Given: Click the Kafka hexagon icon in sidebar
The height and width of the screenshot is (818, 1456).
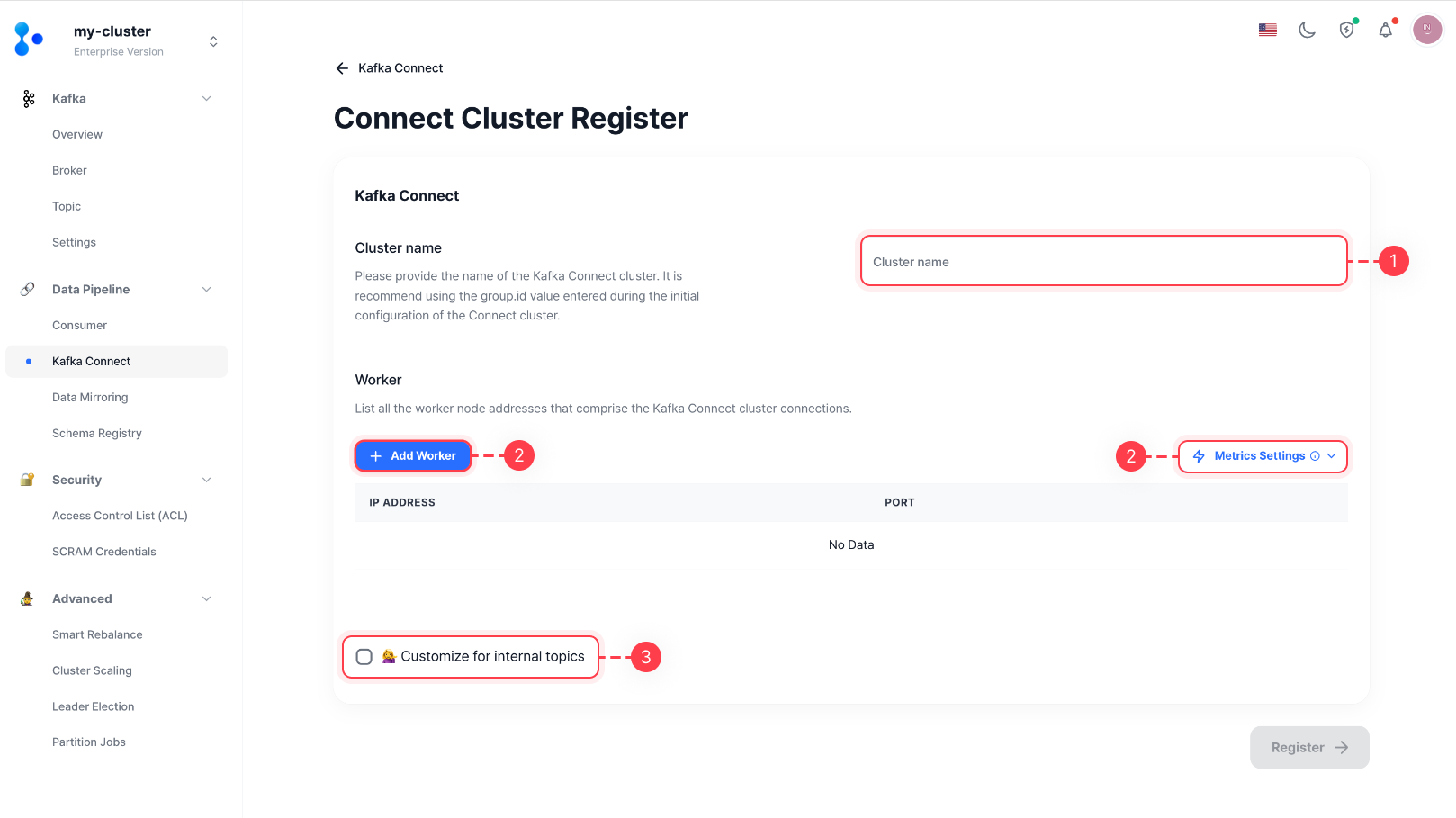Looking at the screenshot, I should click(x=28, y=98).
